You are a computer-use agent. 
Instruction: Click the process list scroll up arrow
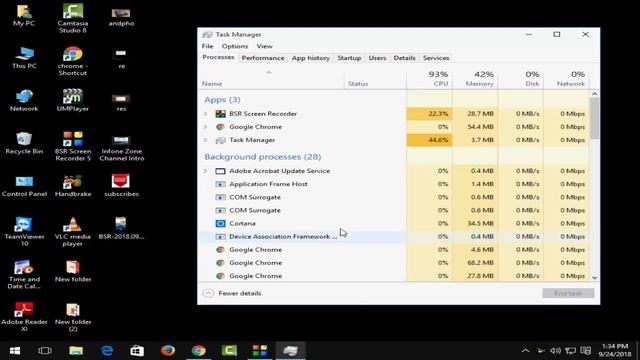pos(595,94)
